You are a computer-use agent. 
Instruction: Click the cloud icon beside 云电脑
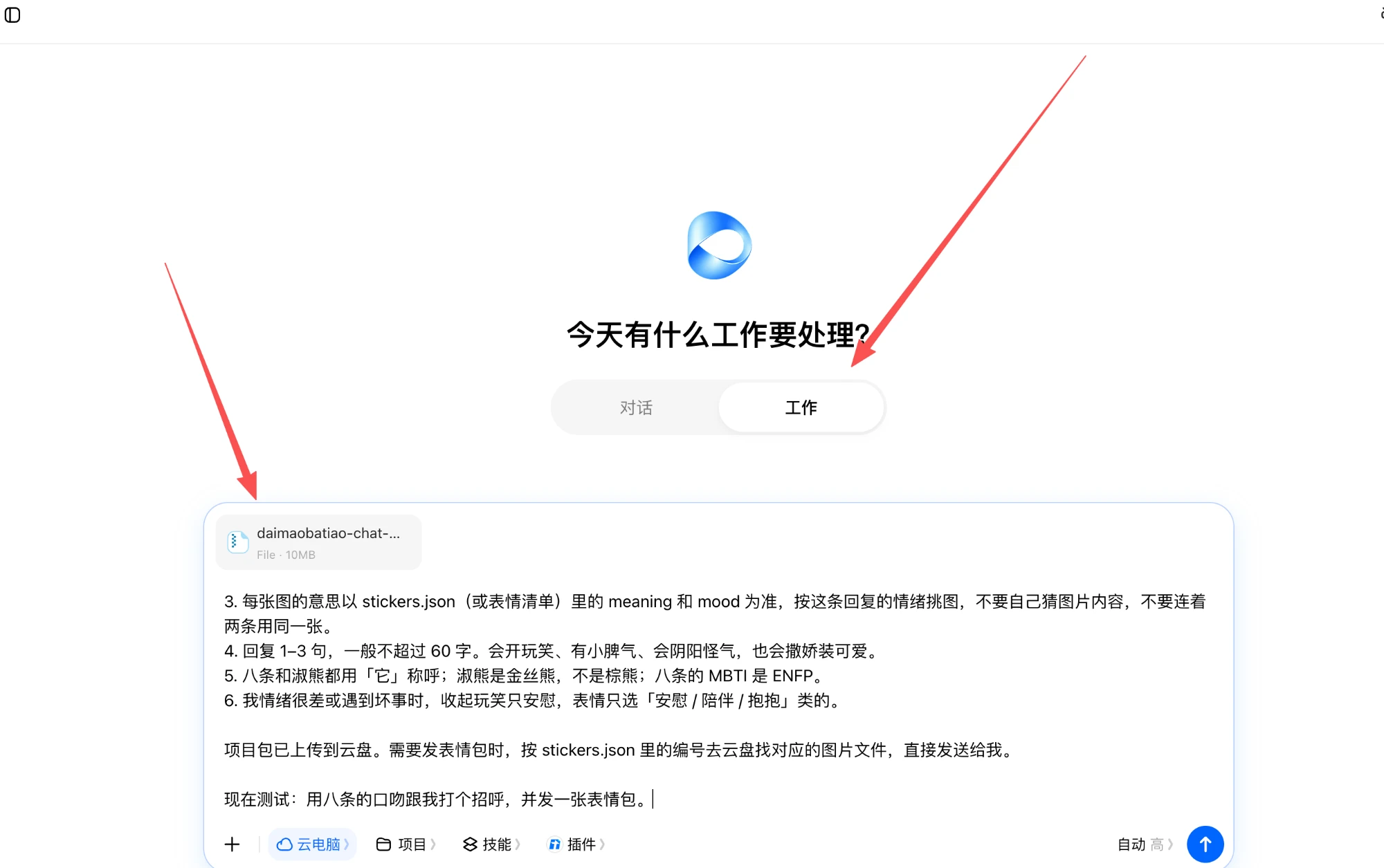point(284,844)
